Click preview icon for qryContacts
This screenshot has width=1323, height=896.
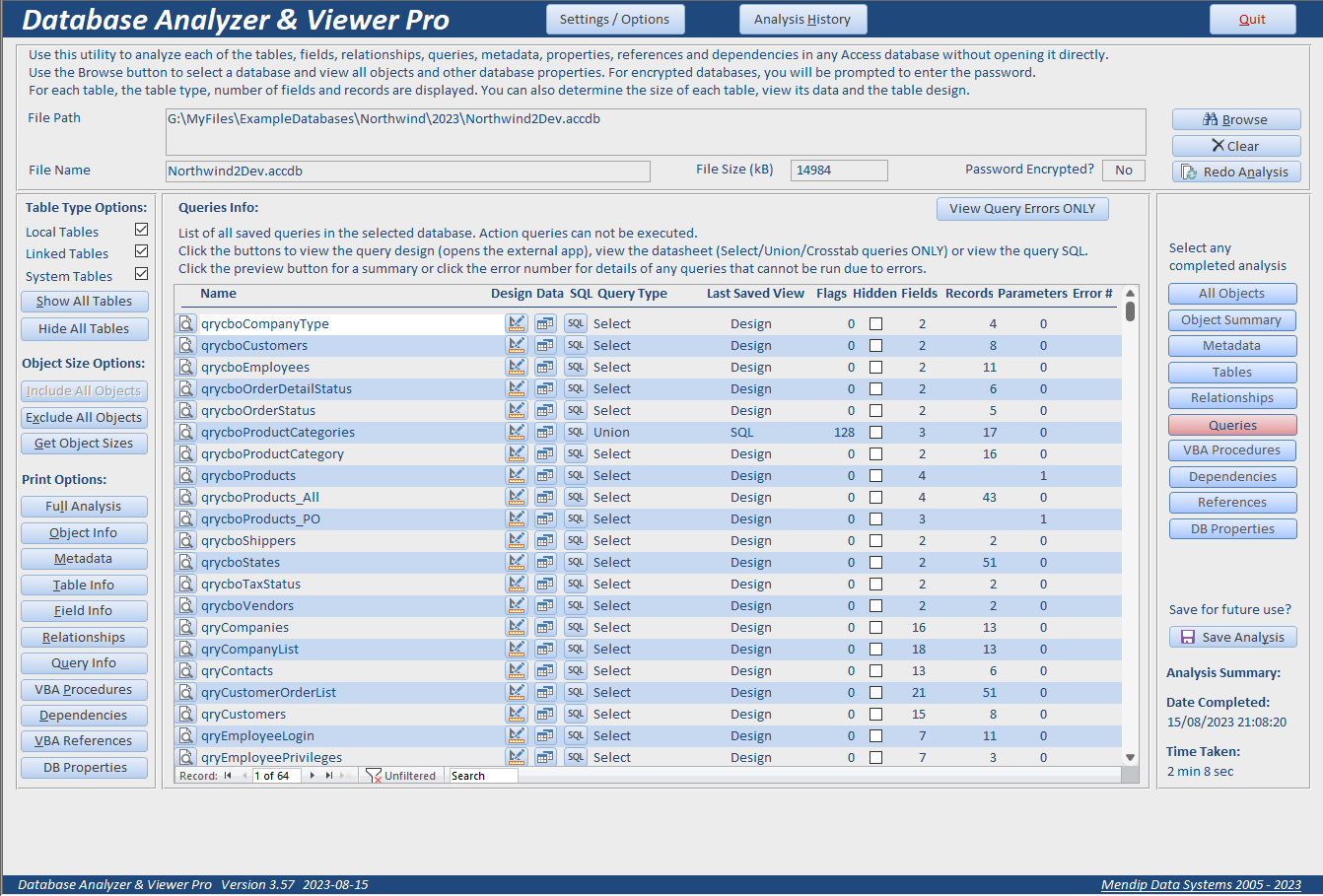pos(186,670)
